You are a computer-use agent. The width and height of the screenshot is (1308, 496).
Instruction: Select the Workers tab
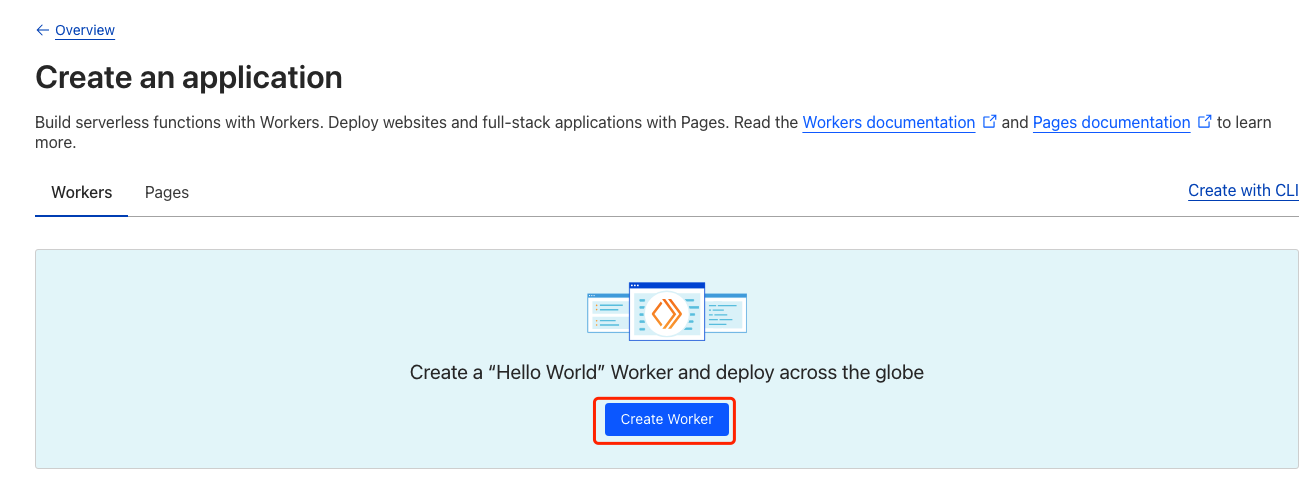[x=82, y=192]
